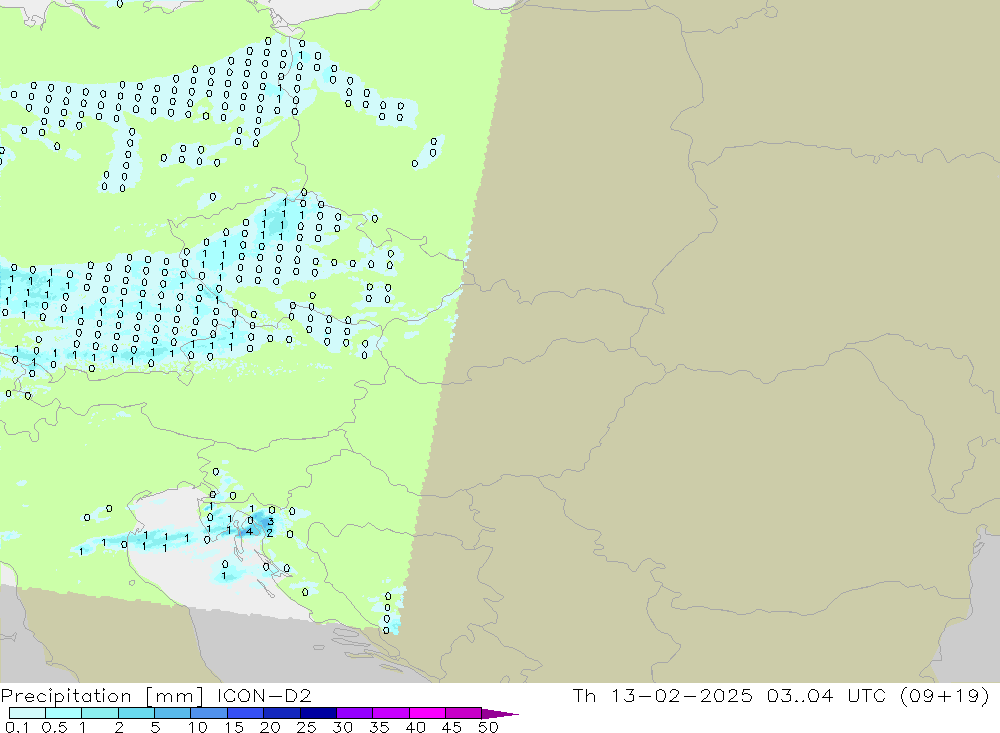Pick the 10–15 mm legend color segment
This screenshot has width=1000, height=733.
pos(209,713)
